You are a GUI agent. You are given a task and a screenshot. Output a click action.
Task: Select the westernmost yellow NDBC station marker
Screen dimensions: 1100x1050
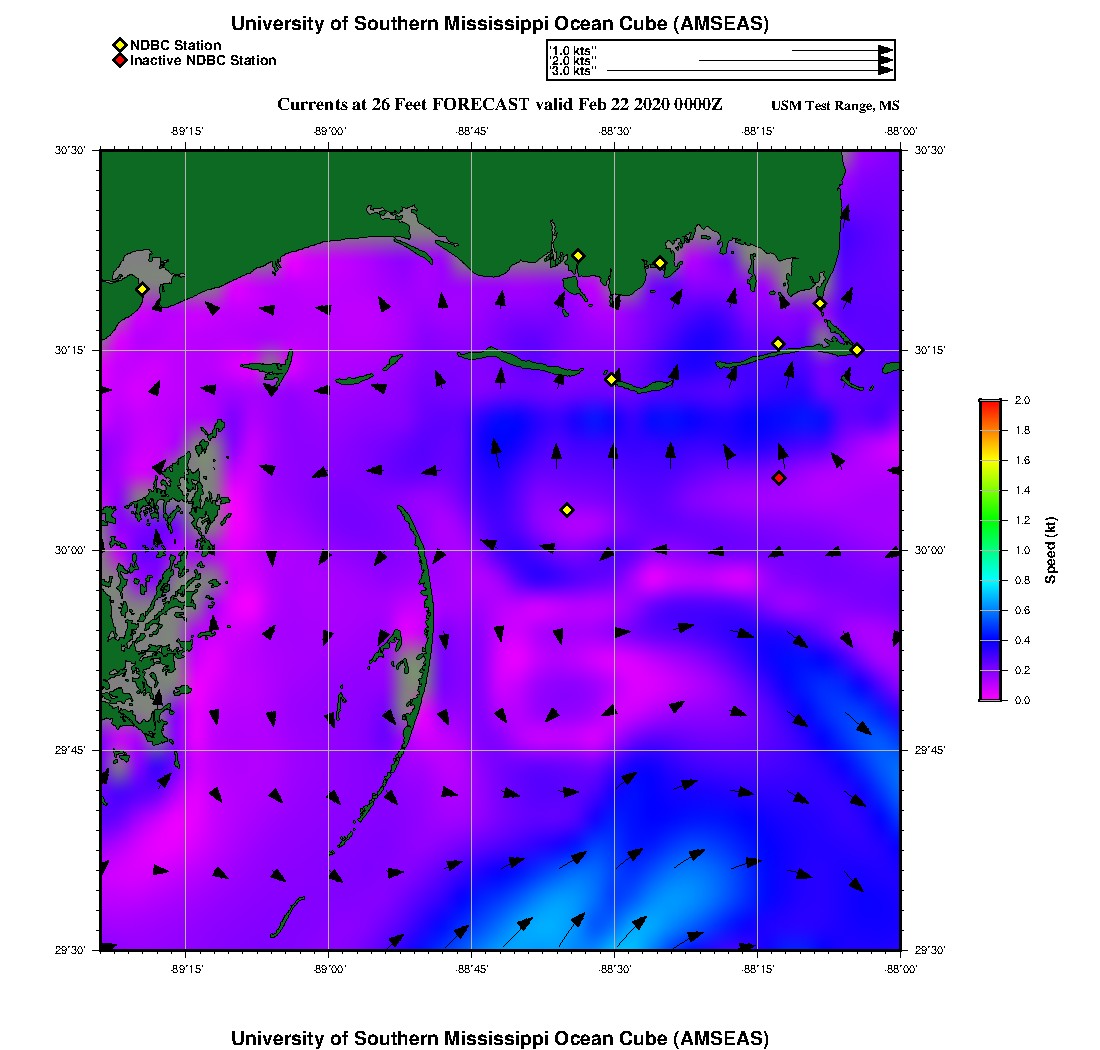point(143,289)
